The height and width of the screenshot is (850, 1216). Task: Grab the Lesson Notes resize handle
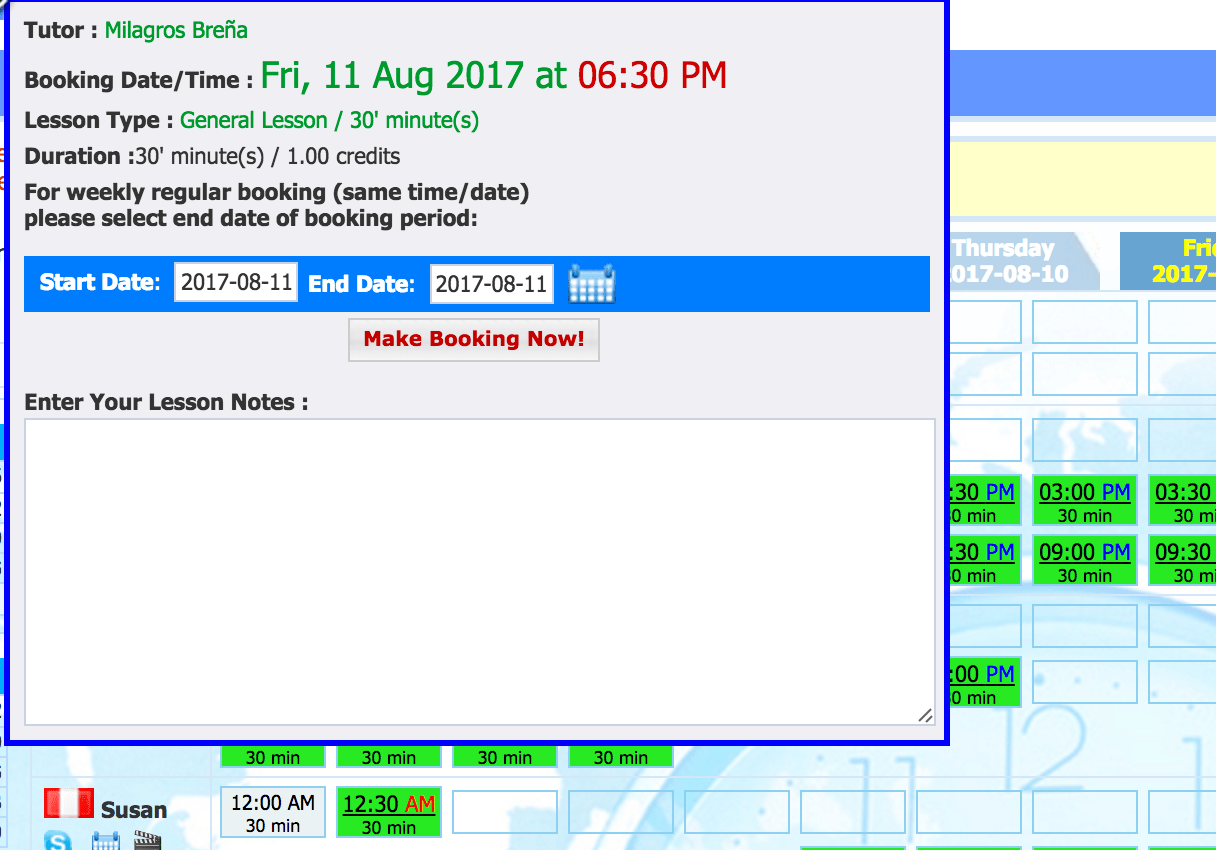(925, 714)
